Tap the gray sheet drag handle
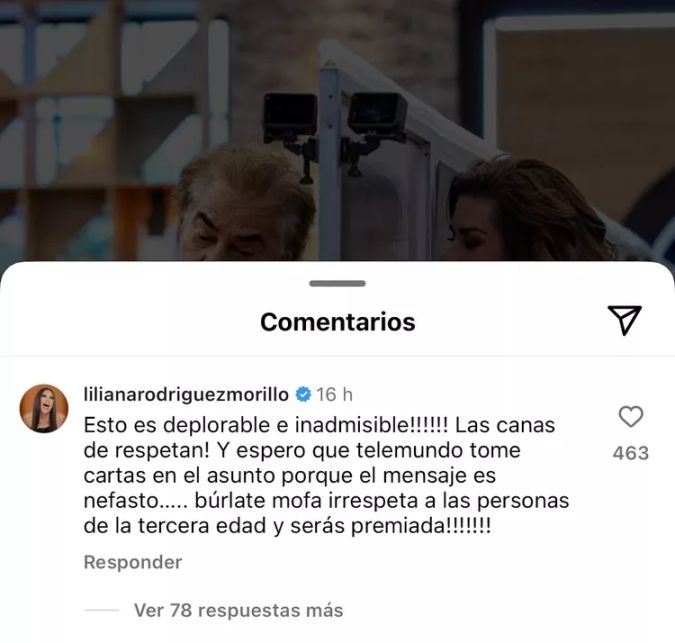The height and width of the screenshot is (643, 675). 338,283
